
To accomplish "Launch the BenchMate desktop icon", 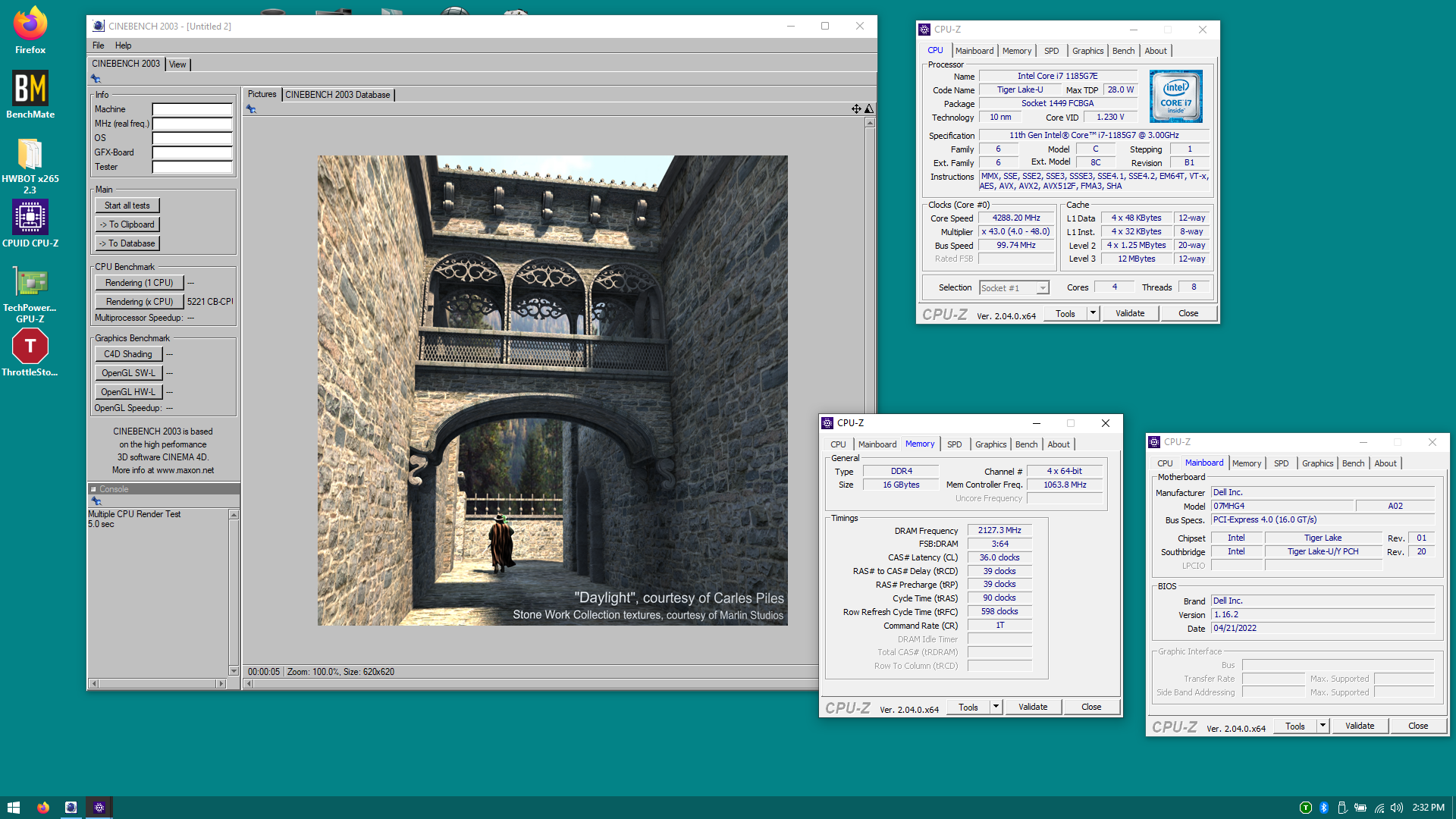I will (30, 95).
